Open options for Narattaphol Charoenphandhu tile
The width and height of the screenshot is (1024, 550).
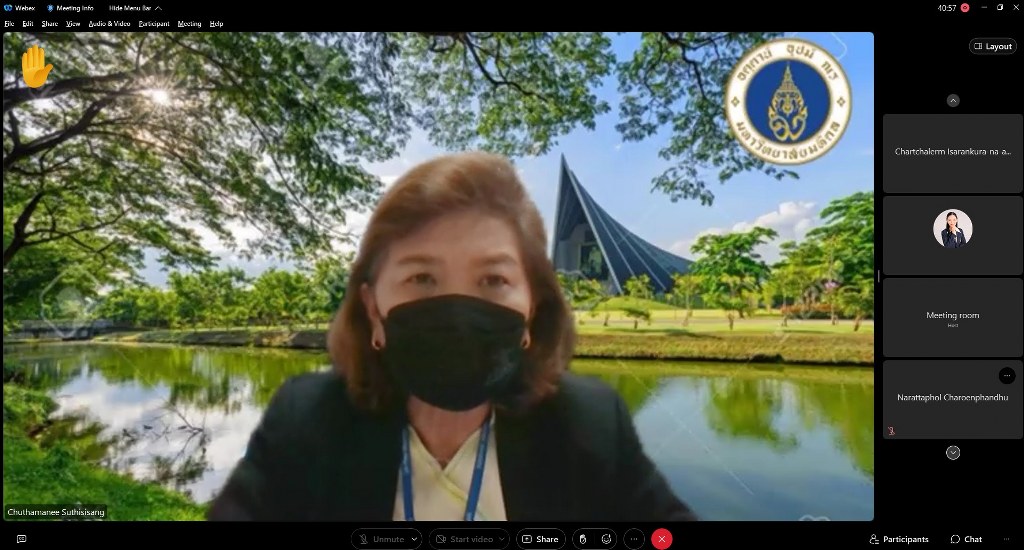1006,375
